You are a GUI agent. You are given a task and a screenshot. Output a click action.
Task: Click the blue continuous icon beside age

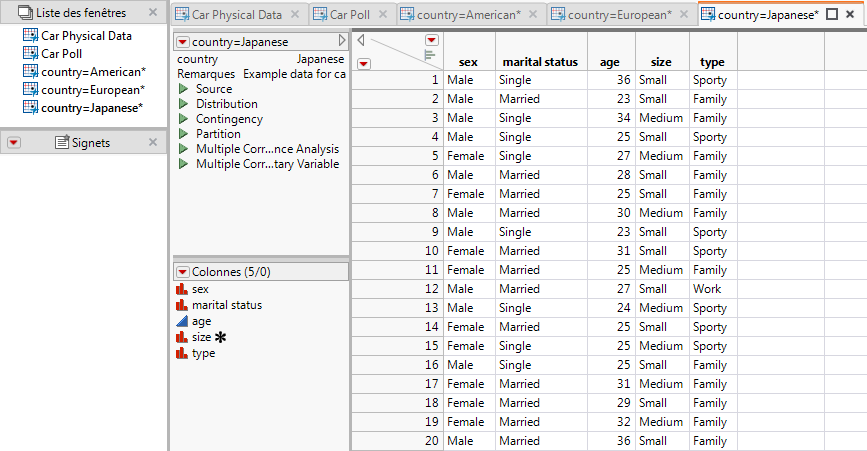click(x=182, y=321)
